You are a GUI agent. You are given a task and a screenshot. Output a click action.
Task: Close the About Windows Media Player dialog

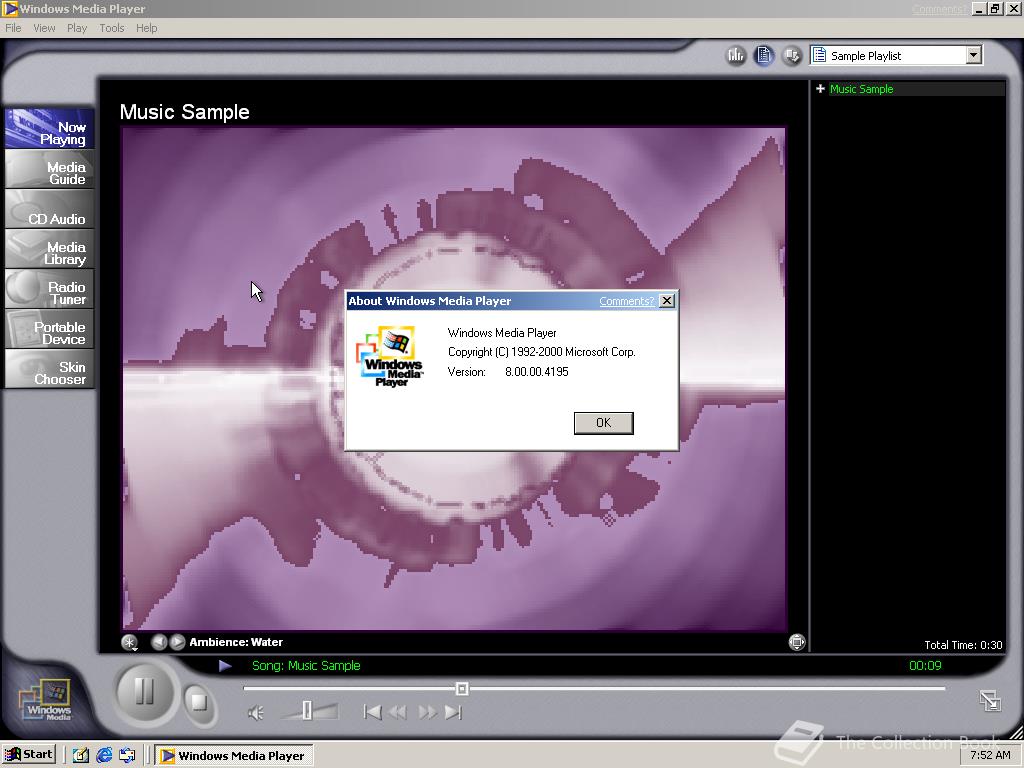667,300
